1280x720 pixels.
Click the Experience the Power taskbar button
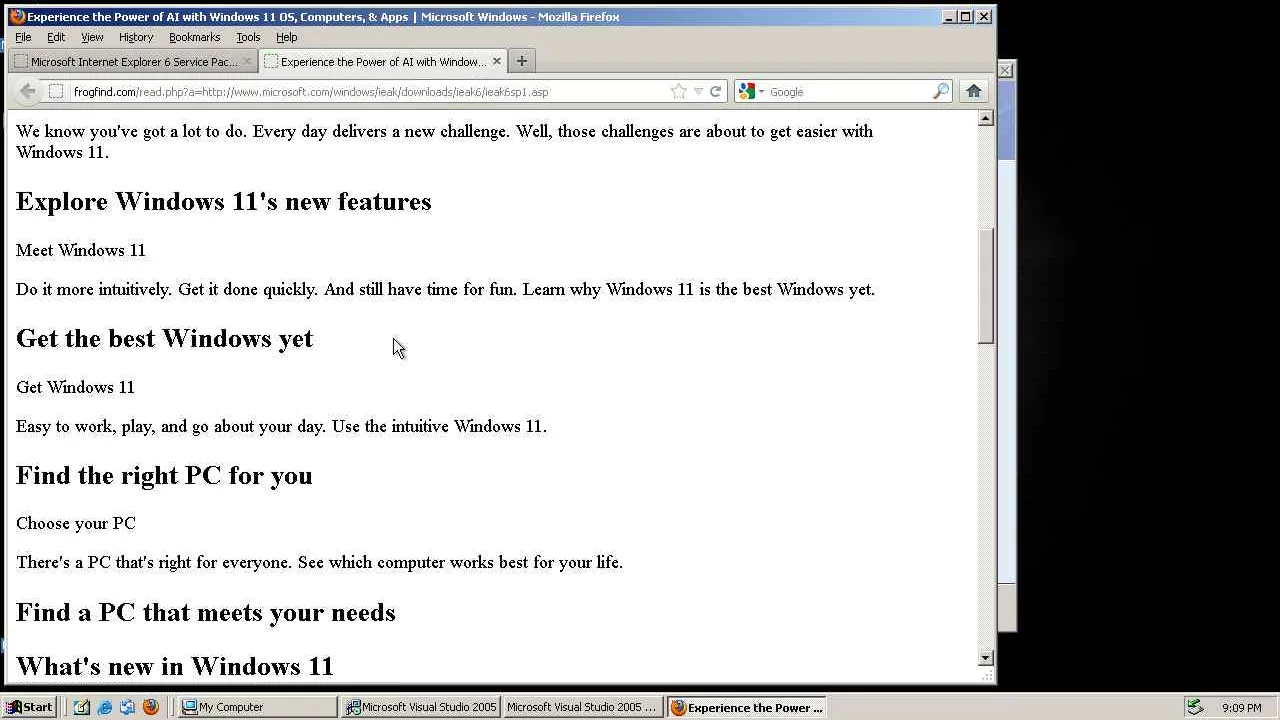746,707
